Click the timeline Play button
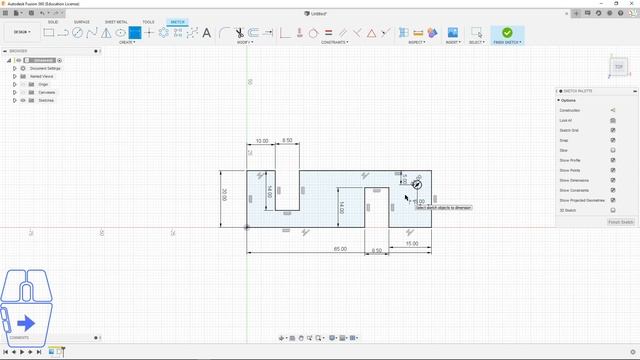640x360 pixels. pos(22,352)
